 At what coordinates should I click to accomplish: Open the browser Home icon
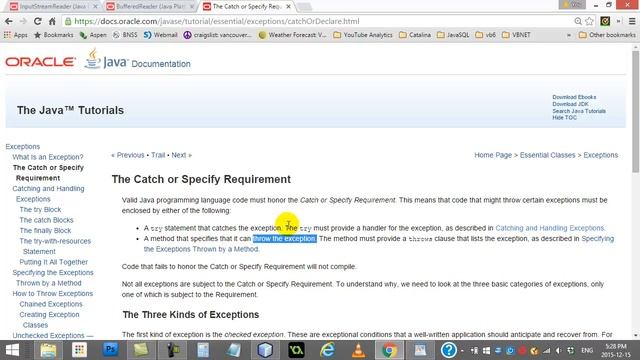coord(52,21)
